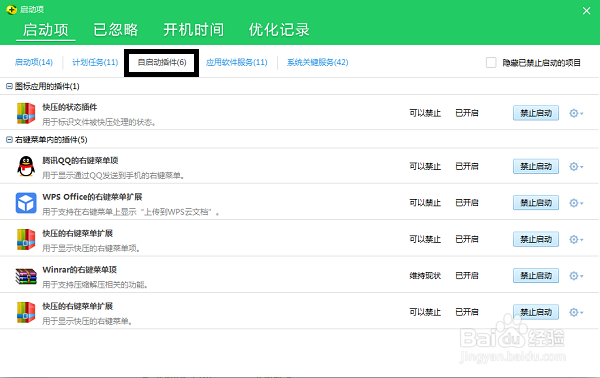The width and height of the screenshot is (600, 378).
Task: Open the gear menu in the 用于显示快压的右键菜单项 row
Action: click(x=576, y=240)
